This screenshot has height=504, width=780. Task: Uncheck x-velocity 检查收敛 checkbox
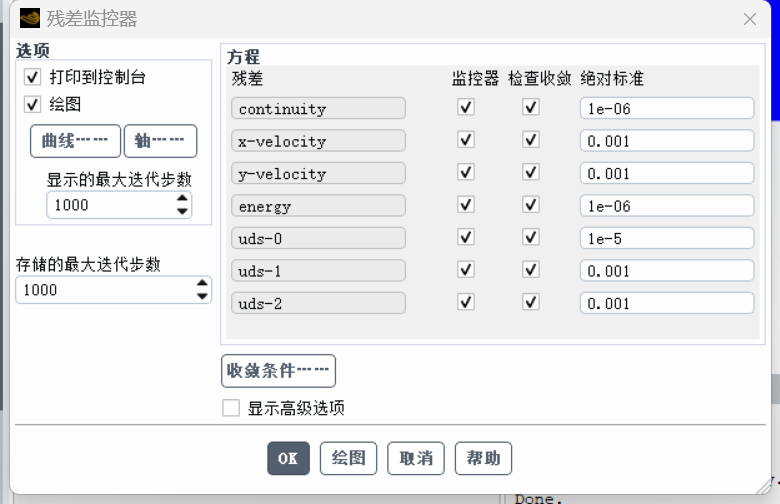point(531,140)
